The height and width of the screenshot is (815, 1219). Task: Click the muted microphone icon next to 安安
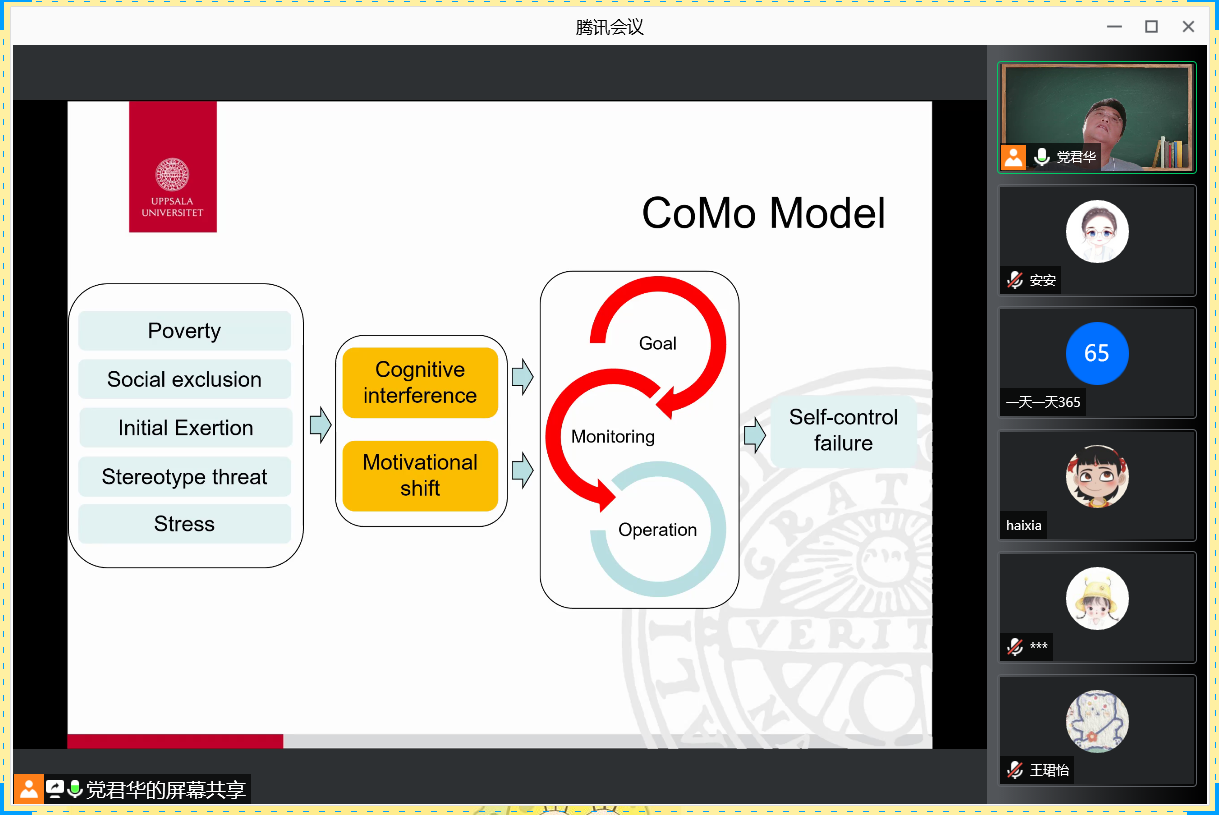click(x=1015, y=280)
